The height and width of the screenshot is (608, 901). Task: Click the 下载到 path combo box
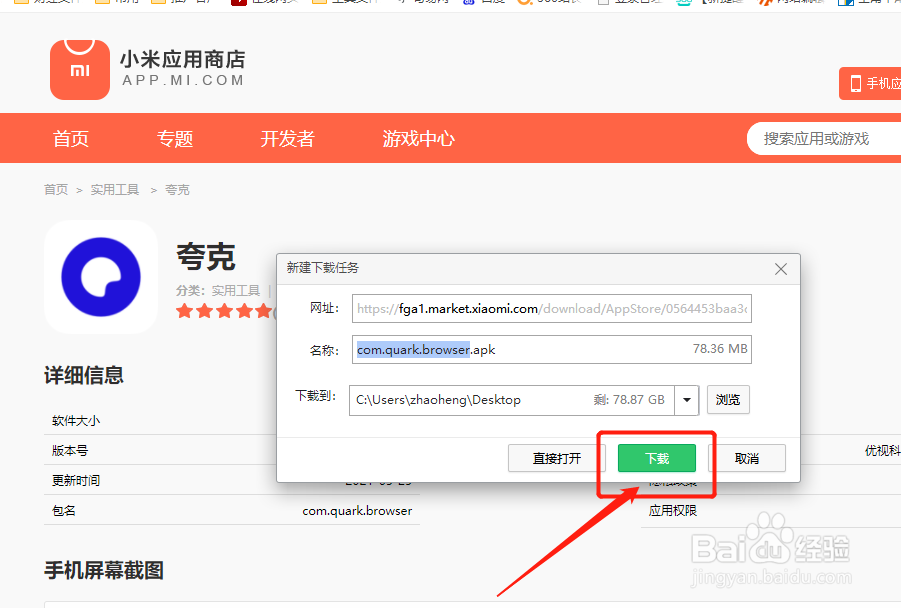[523, 400]
